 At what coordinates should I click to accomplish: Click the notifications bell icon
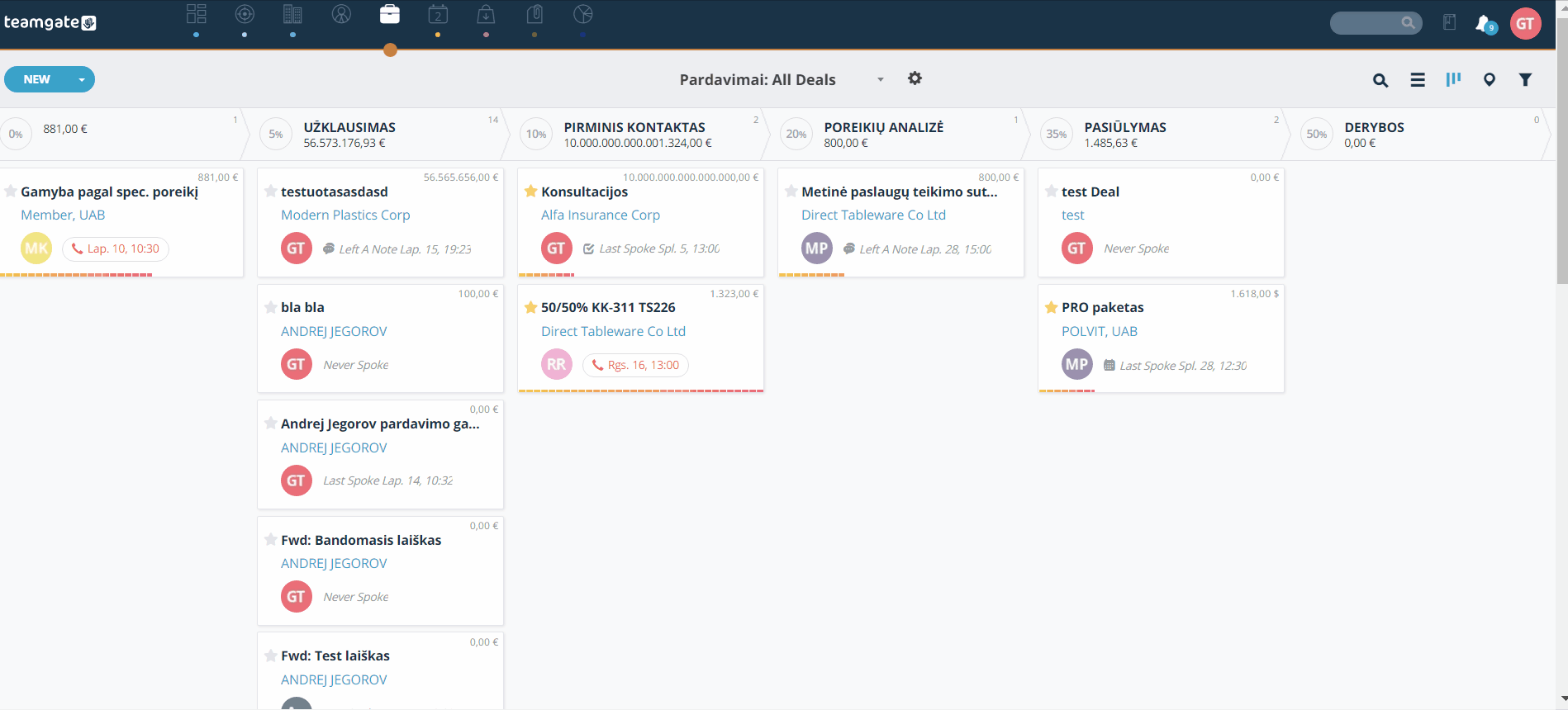coord(1484,23)
